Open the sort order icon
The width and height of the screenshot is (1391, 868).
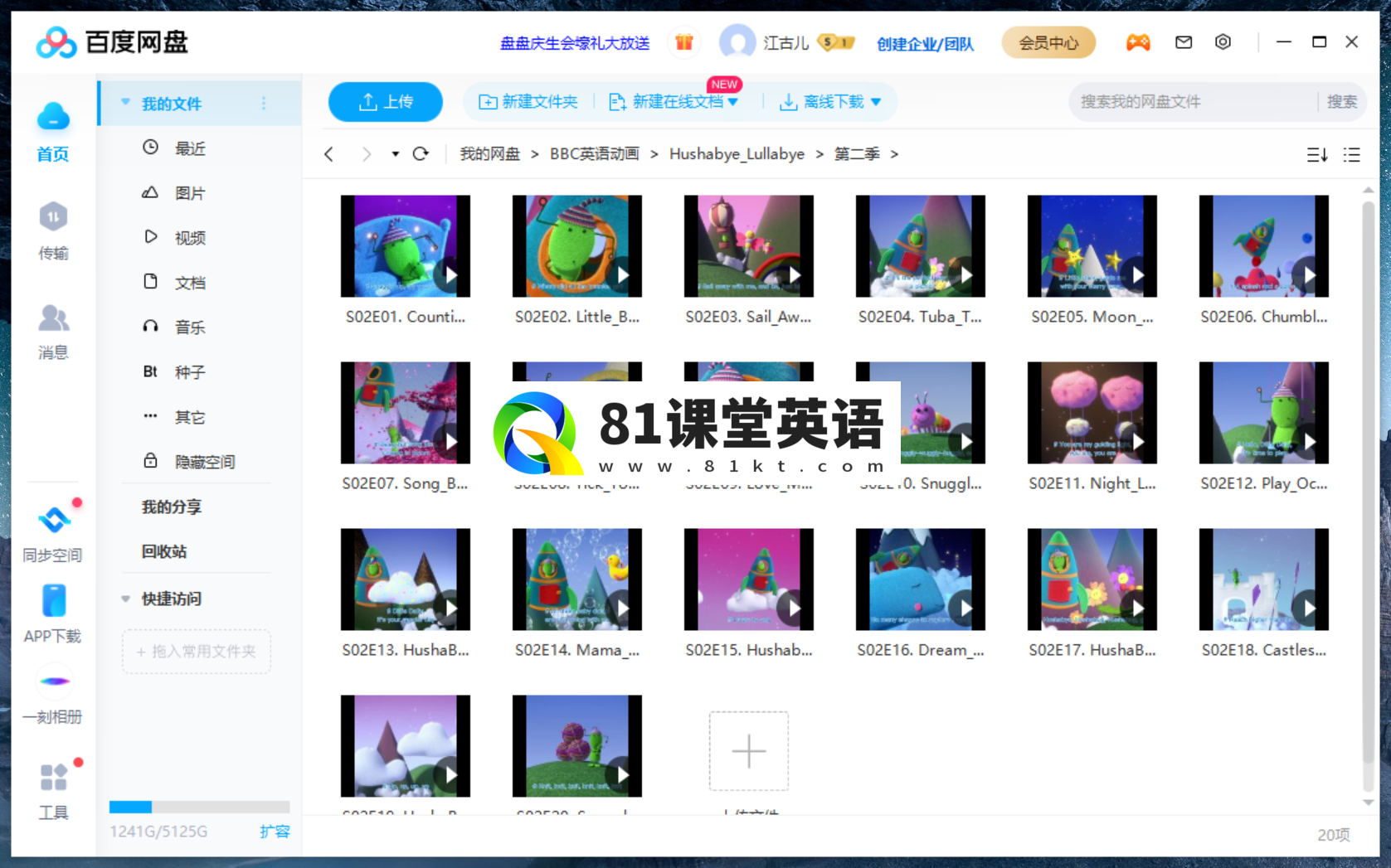[x=1317, y=155]
